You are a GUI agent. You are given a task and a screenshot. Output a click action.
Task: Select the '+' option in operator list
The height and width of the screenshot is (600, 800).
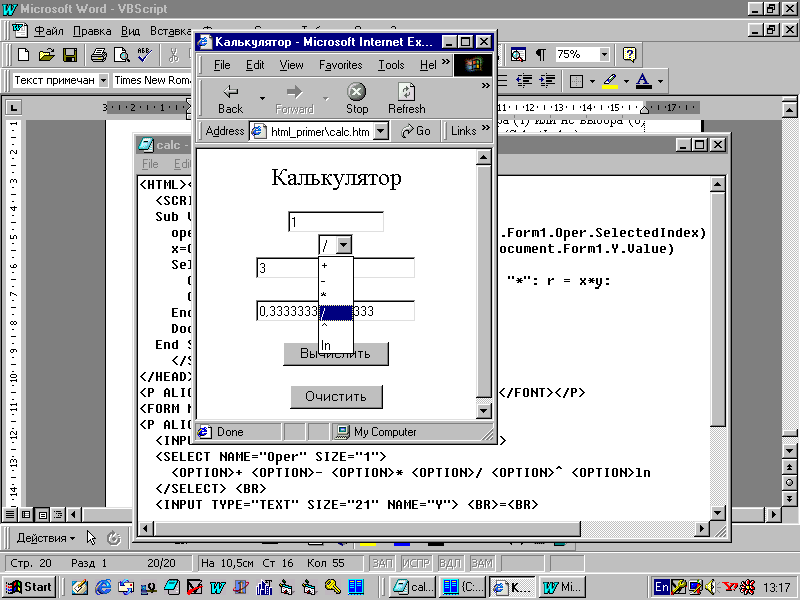pyautogui.click(x=336, y=265)
